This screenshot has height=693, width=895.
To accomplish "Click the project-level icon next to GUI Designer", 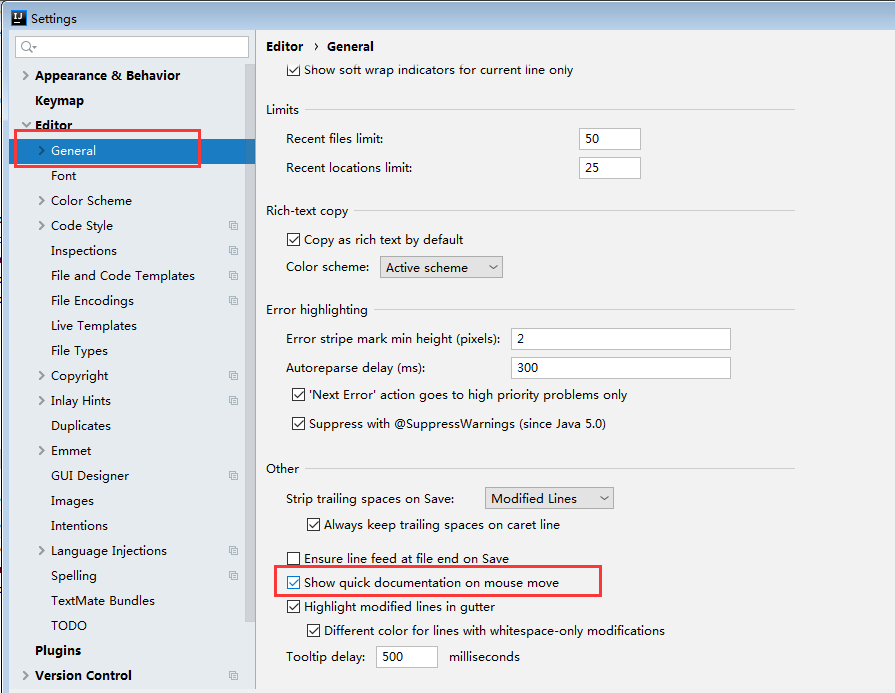I will pos(233,476).
